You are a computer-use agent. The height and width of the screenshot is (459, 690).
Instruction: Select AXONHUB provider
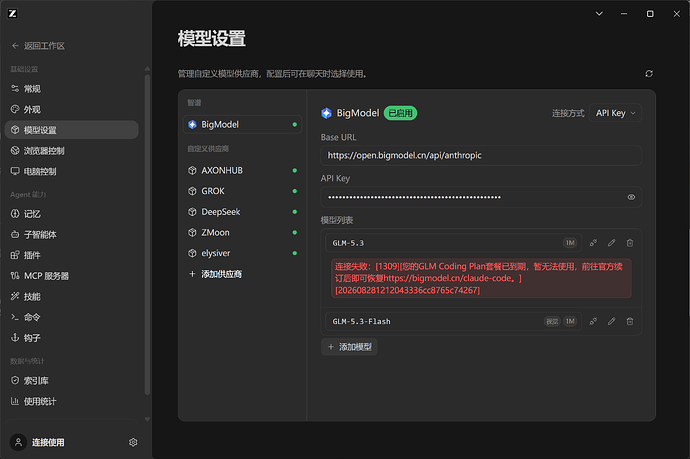click(242, 170)
